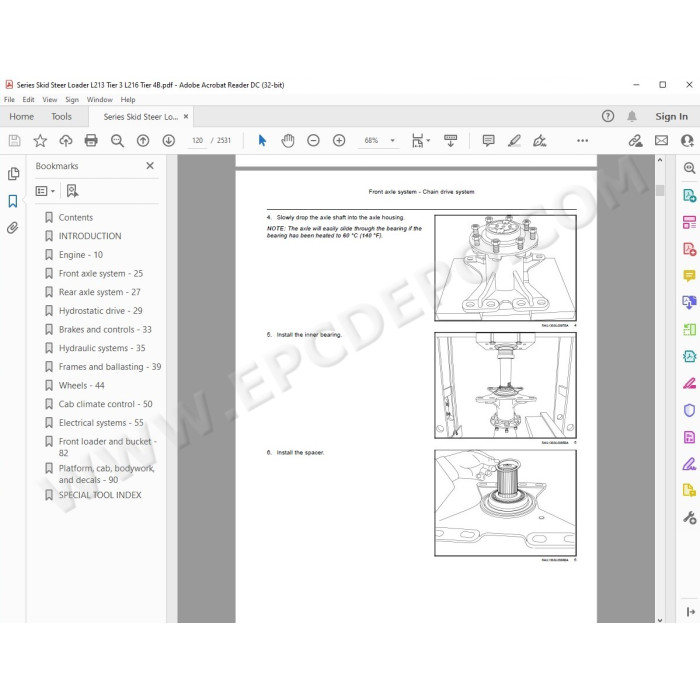Open the File menu

coord(9,100)
